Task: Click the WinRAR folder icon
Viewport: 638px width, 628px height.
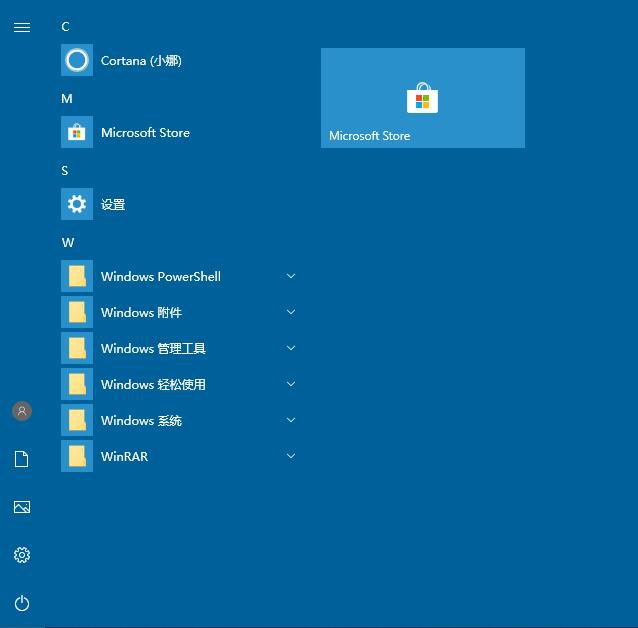Action: pos(77,456)
